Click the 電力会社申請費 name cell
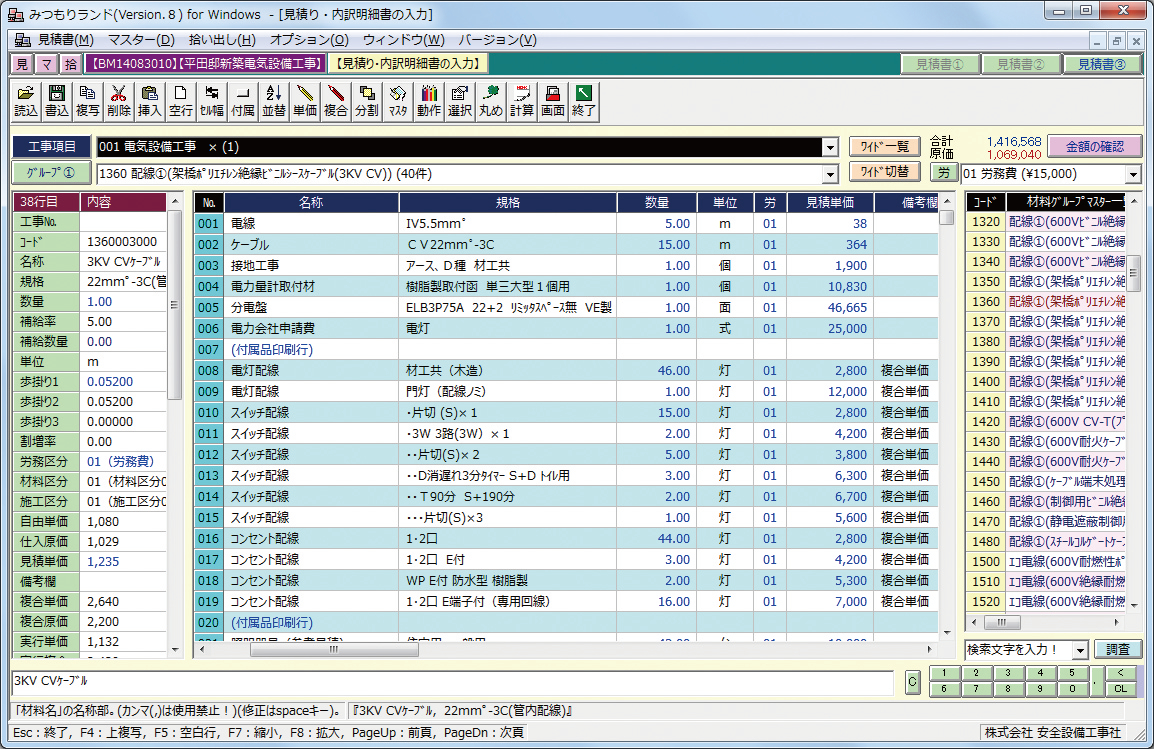This screenshot has width=1154, height=749. [311, 329]
